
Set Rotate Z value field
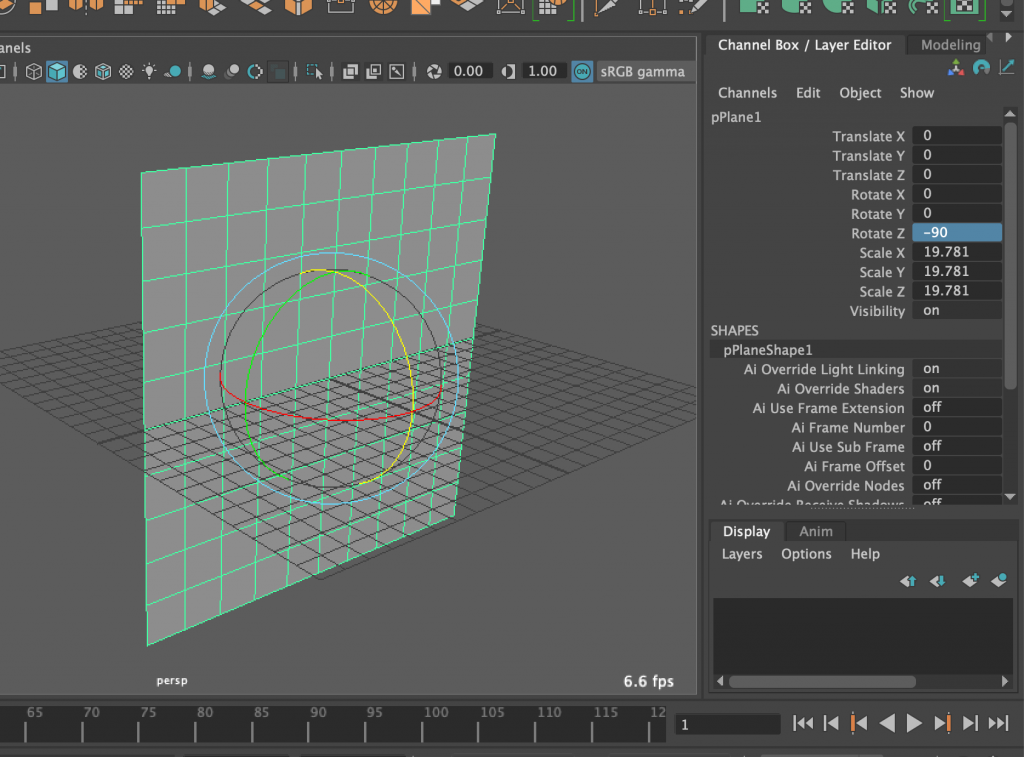pos(955,232)
